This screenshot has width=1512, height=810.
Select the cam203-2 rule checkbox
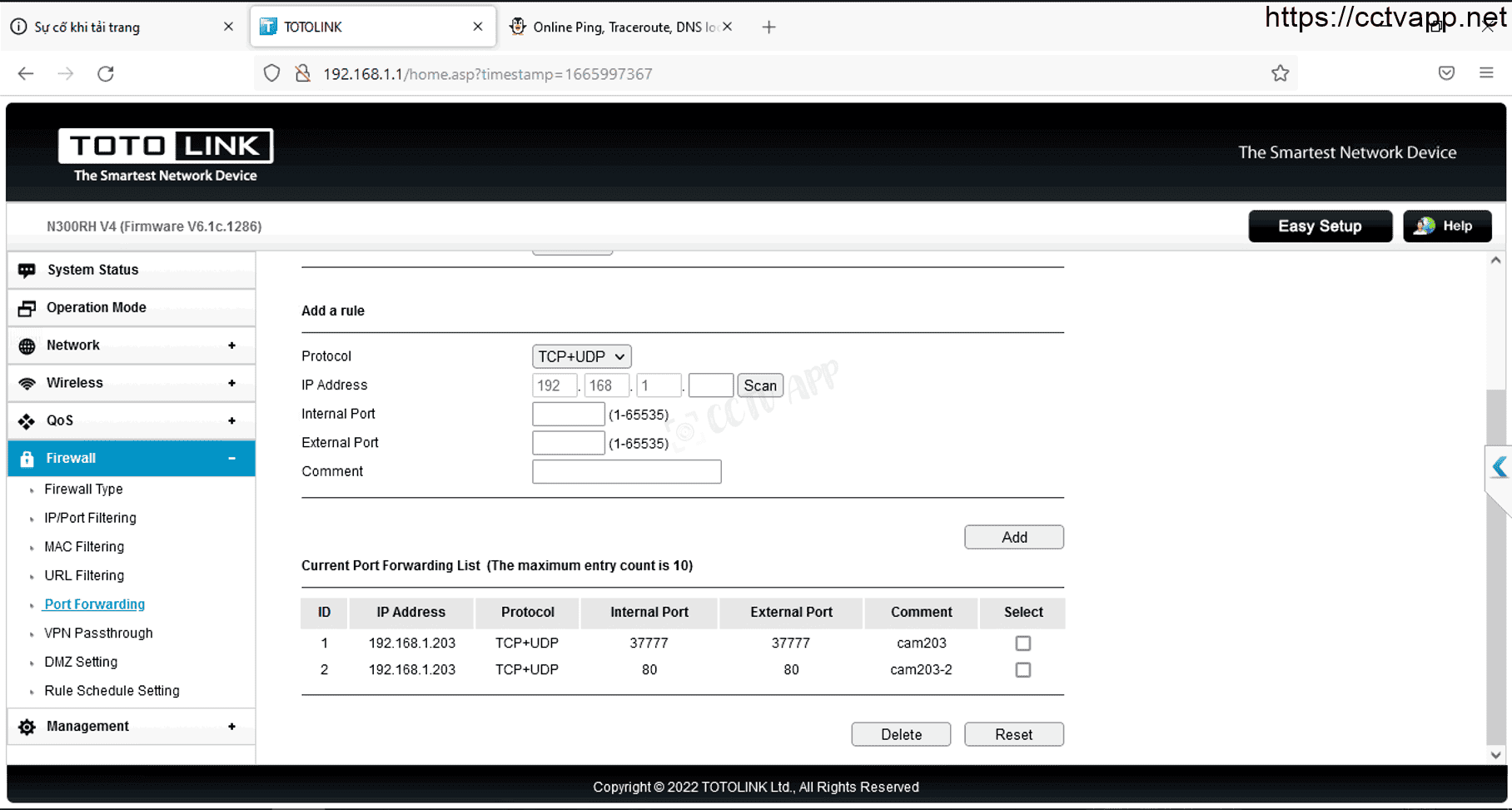click(1022, 670)
